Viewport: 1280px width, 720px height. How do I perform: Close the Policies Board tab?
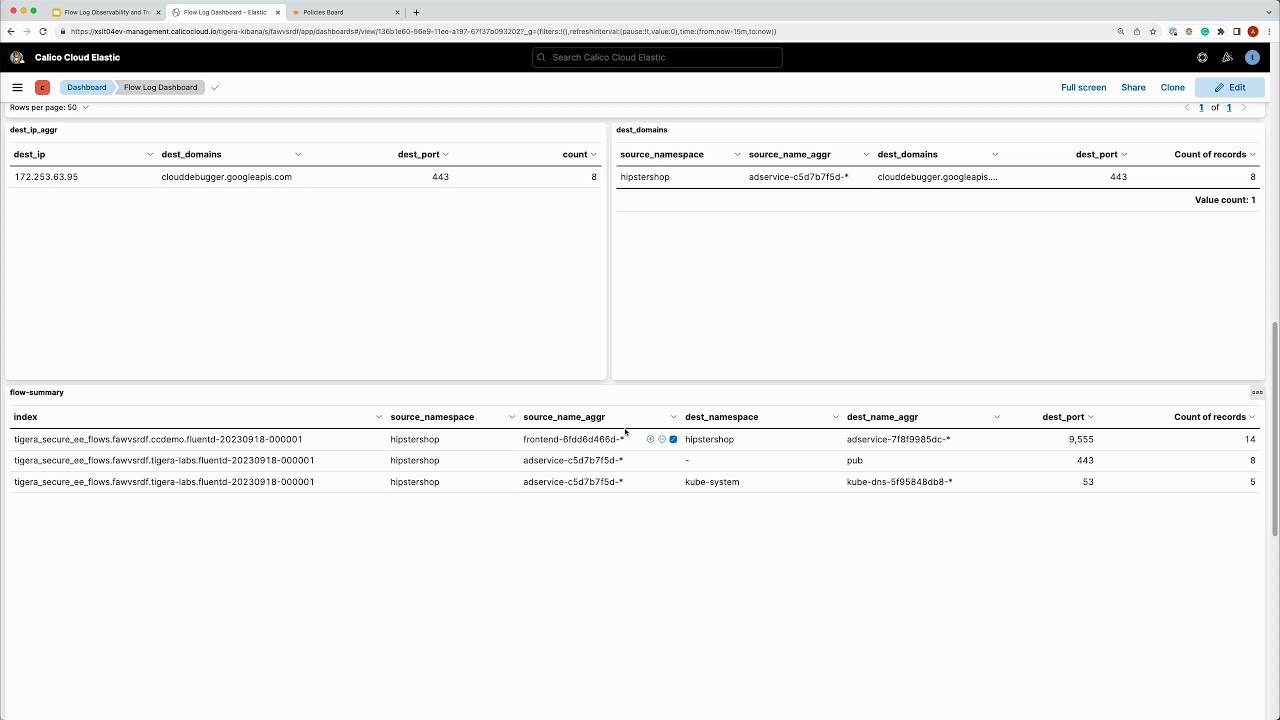396,12
